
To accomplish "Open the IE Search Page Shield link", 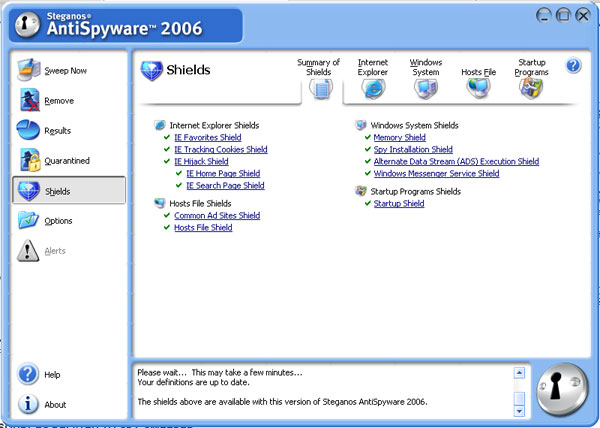I will point(225,186).
